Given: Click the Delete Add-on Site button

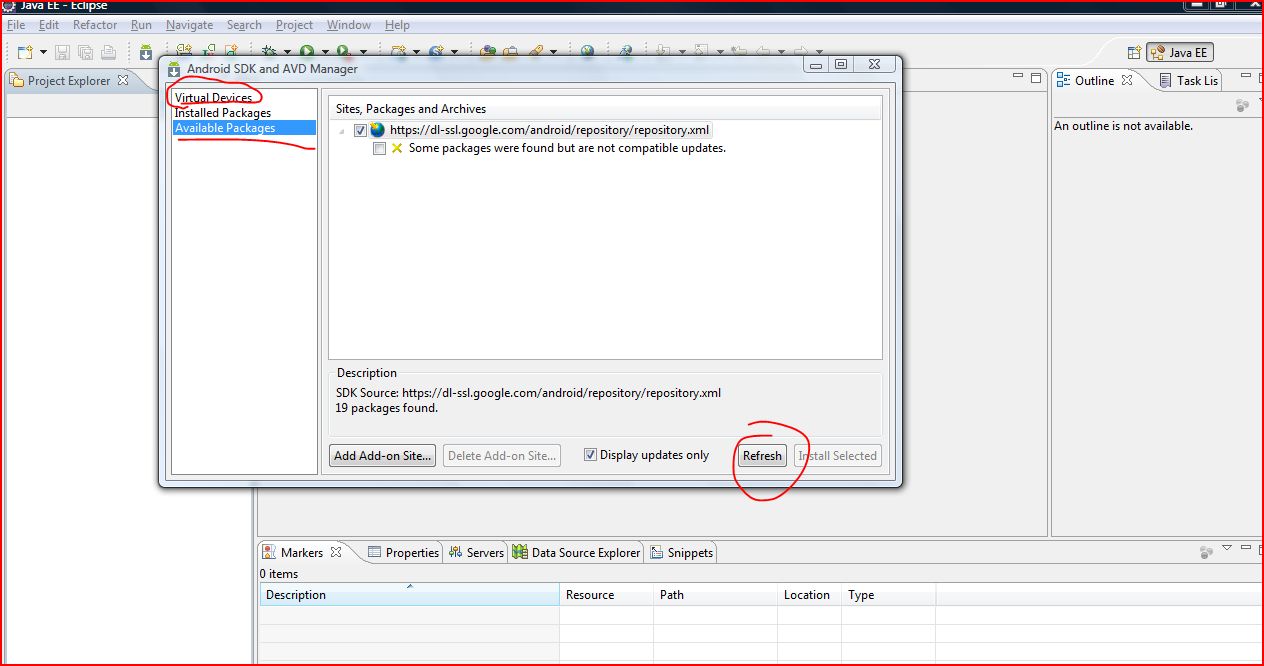Looking at the screenshot, I should pyautogui.click(x=502, y=456).
